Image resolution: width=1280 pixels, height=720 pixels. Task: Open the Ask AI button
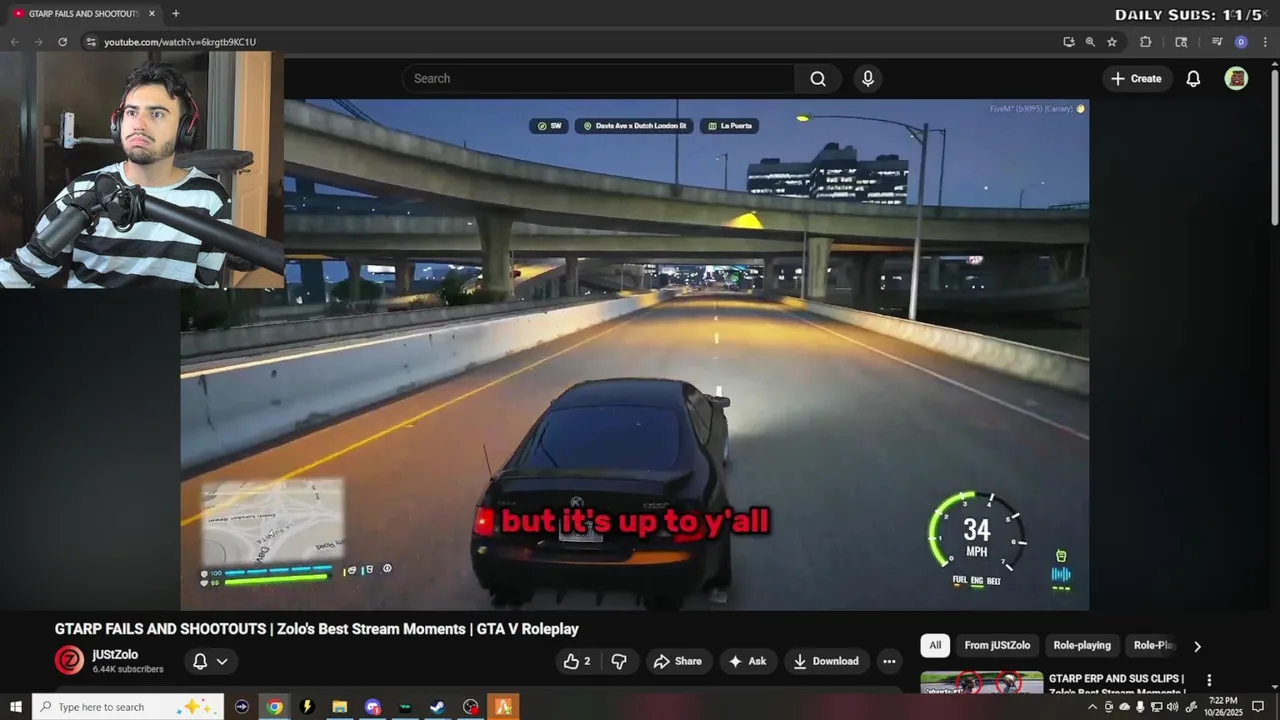(748, 661)
